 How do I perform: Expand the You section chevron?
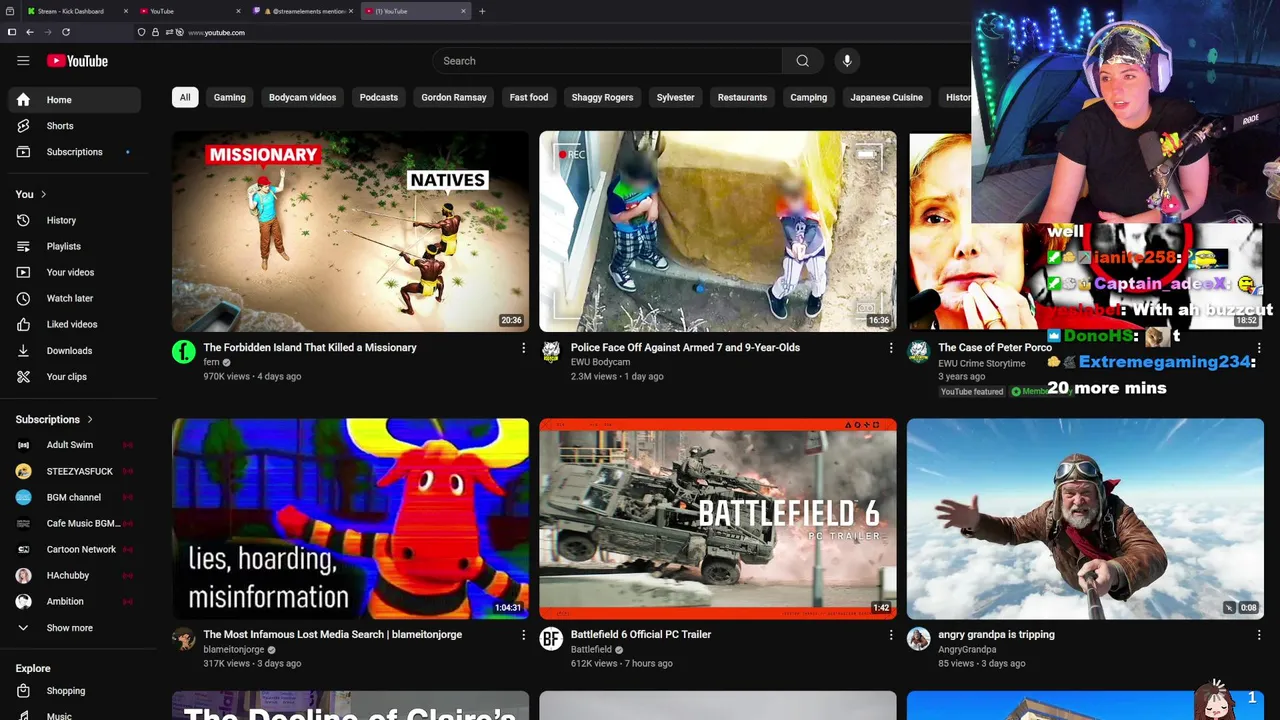(x=43, y=194)
